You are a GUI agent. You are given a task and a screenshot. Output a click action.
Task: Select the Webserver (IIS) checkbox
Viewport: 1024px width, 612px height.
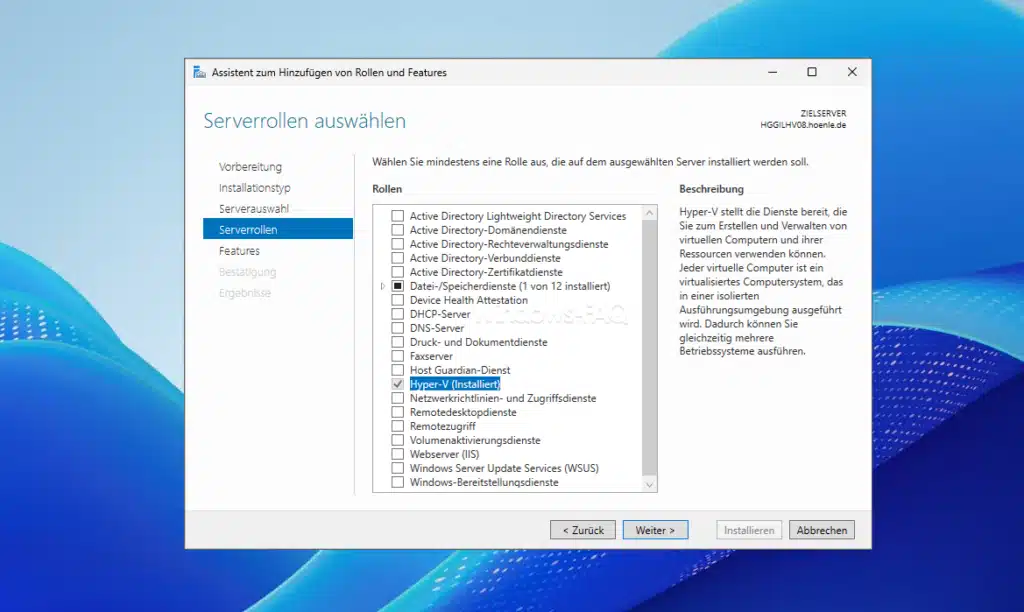pos(397,453)
